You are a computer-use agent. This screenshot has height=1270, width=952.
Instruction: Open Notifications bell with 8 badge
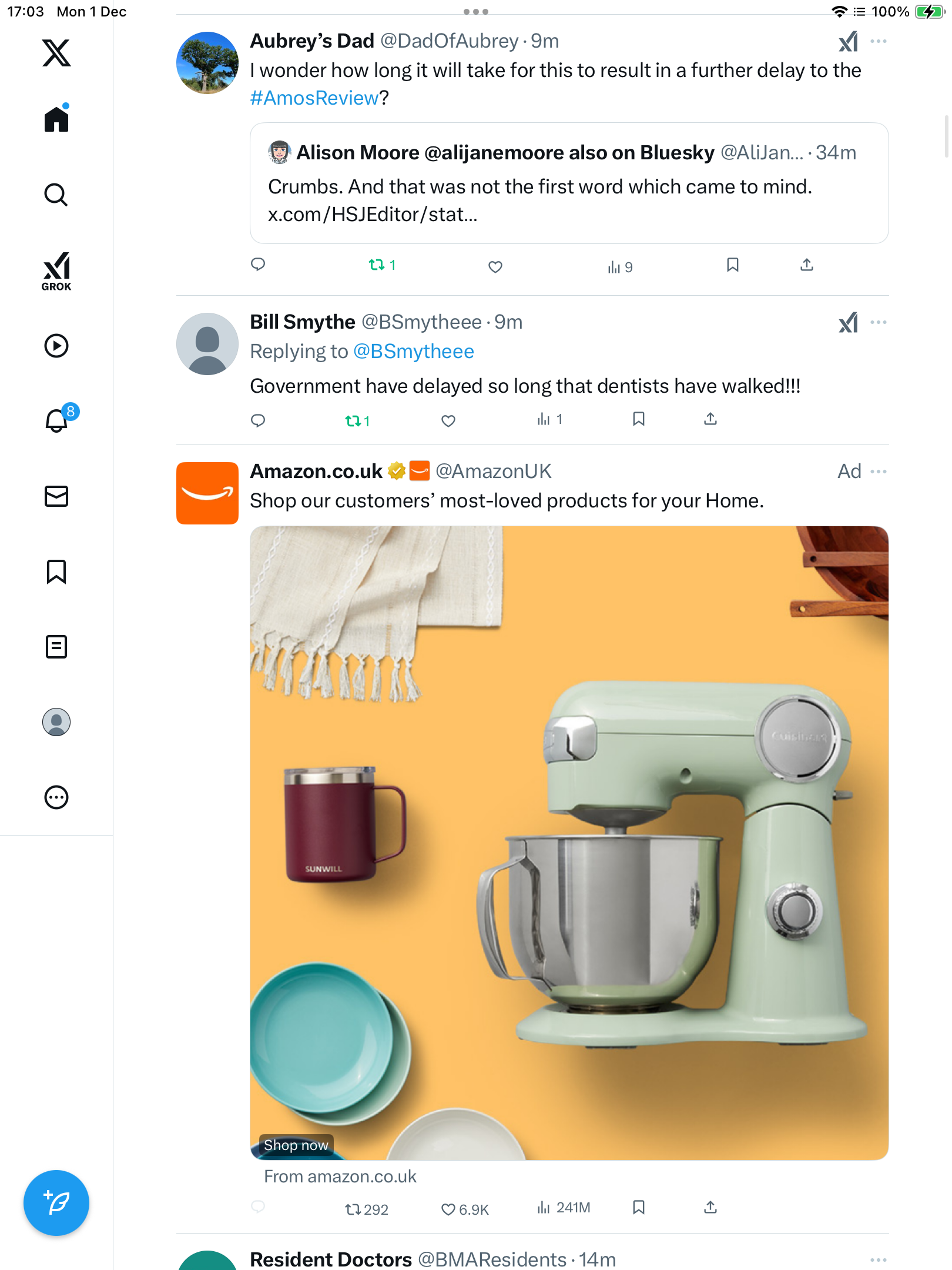(58, 420)
